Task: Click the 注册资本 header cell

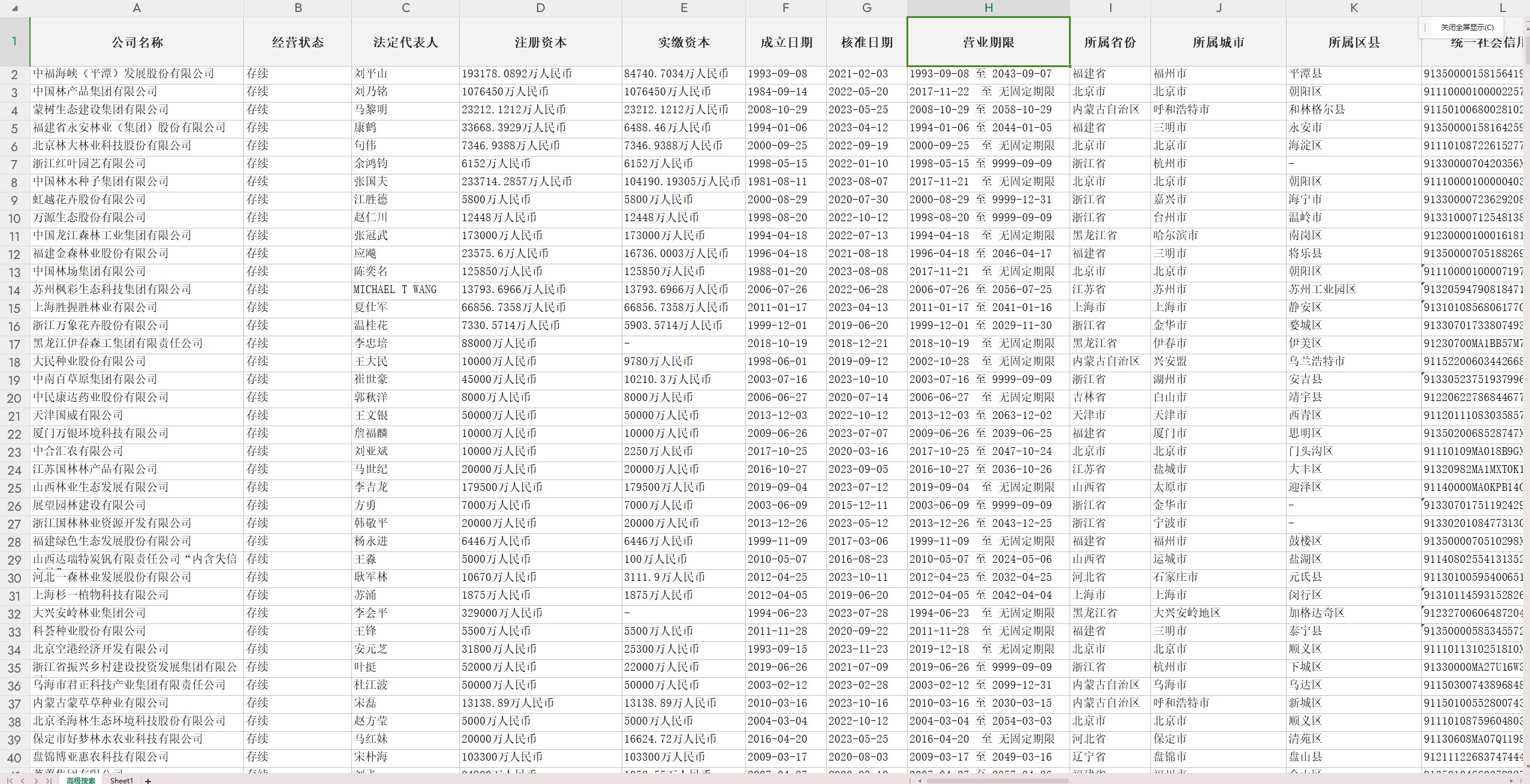Action: (541, 42)
